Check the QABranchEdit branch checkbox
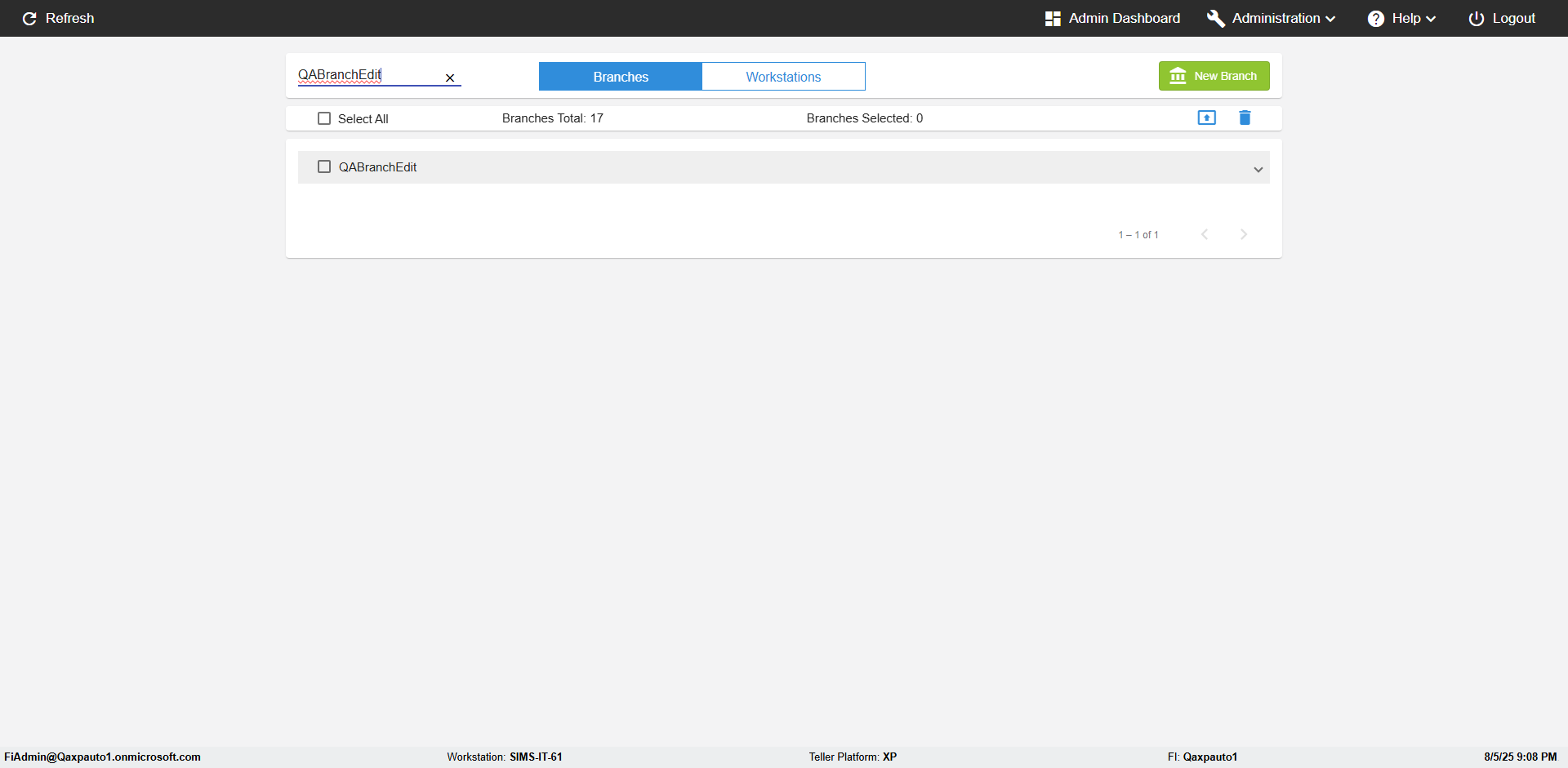 click(324, 166)
